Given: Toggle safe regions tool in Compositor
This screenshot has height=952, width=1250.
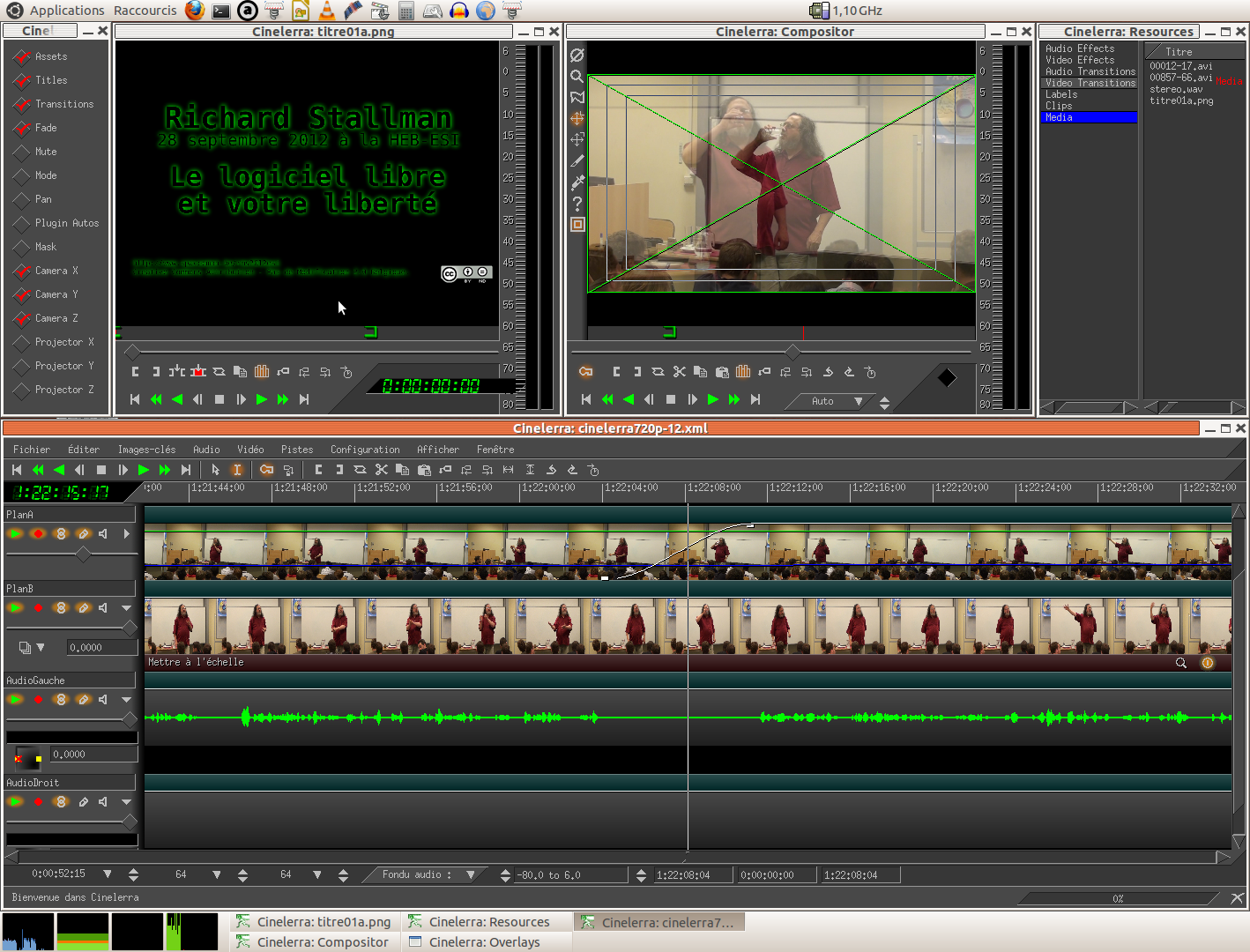Looking at the screenshot, I should point(577,225).
